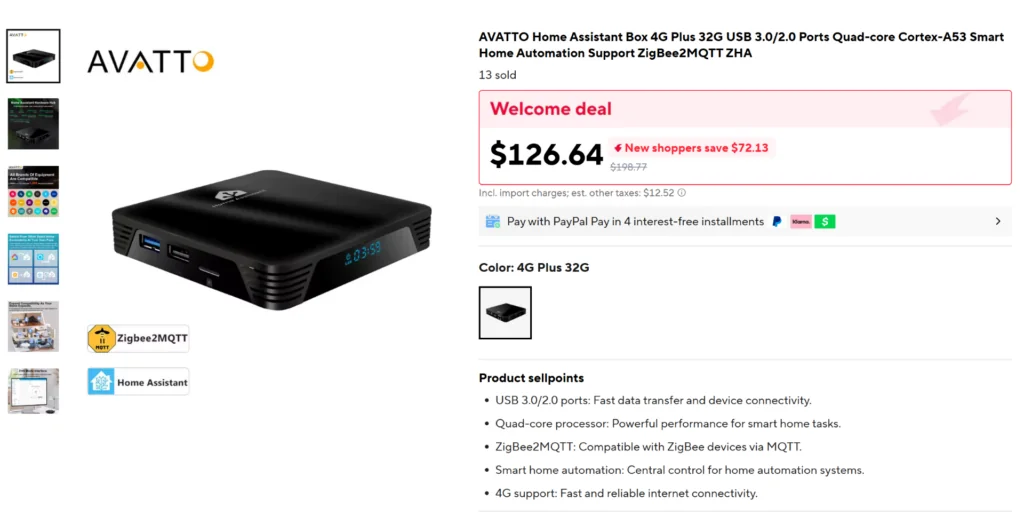The image size is (1024, 532).
Task: Click the main product image
Action: coord(272,240)
